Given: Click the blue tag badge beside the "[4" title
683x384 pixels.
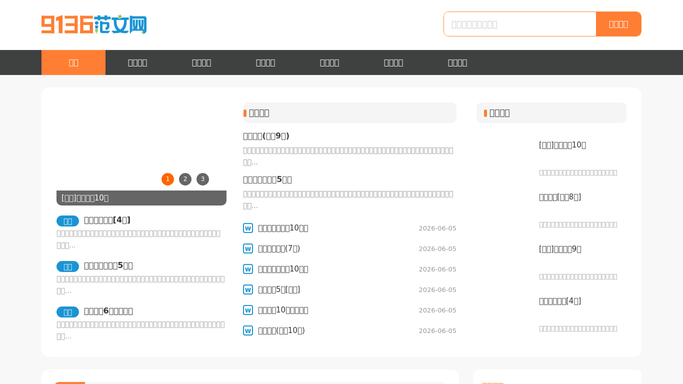Looking at the screenshot, I should point(68,221).
